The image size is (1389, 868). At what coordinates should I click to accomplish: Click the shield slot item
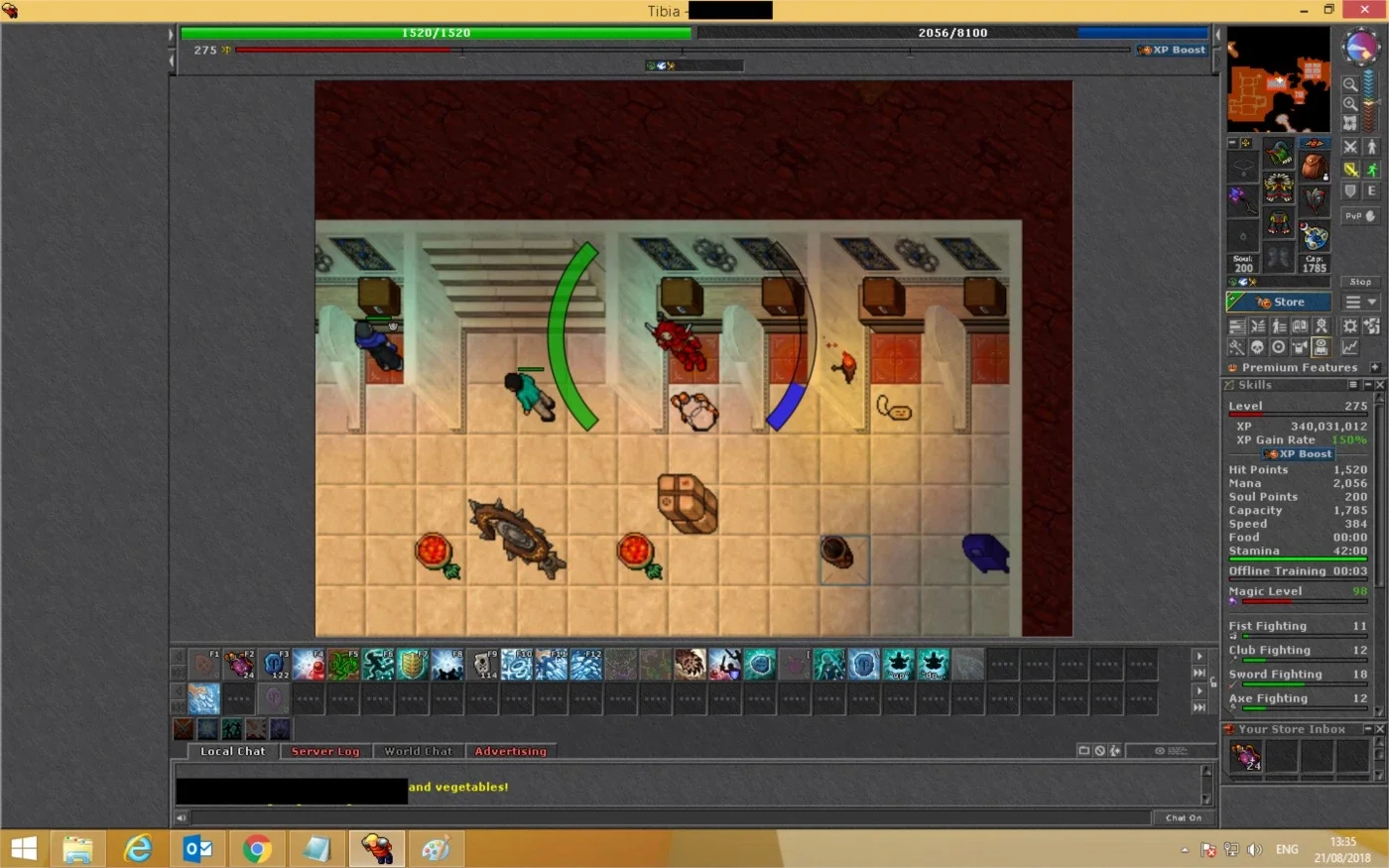pos(1315,200)
